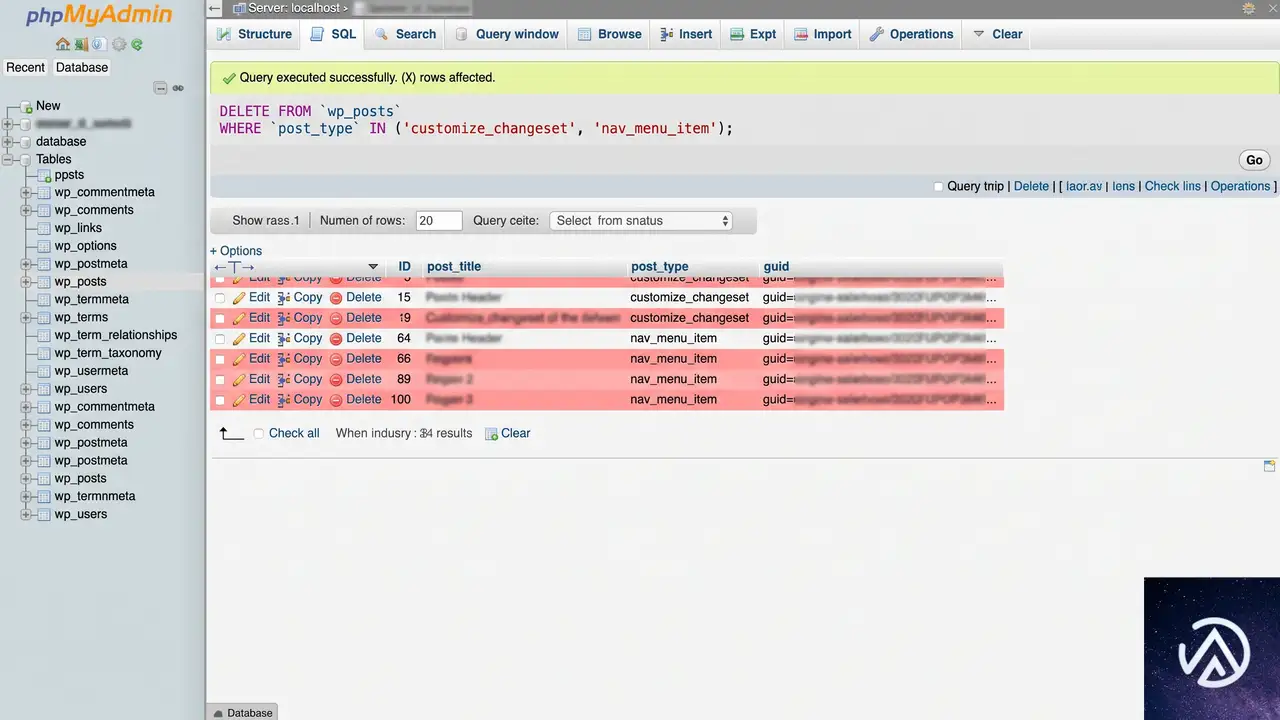Click the Number of rows input field
This screenshot has width=1280, height=720.
pos(439,221)
